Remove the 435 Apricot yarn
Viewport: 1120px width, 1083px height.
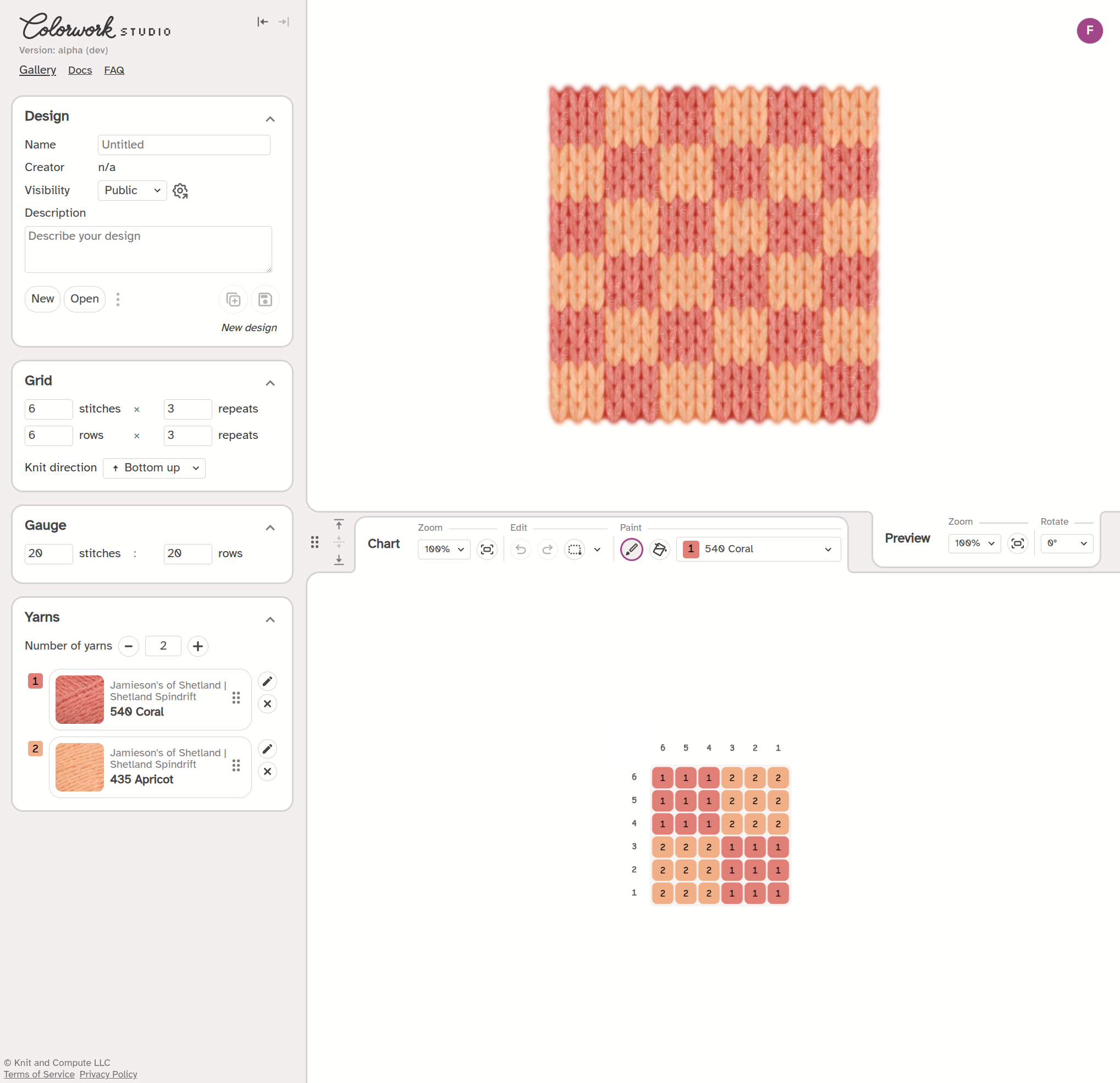click(x=267, y=772)
